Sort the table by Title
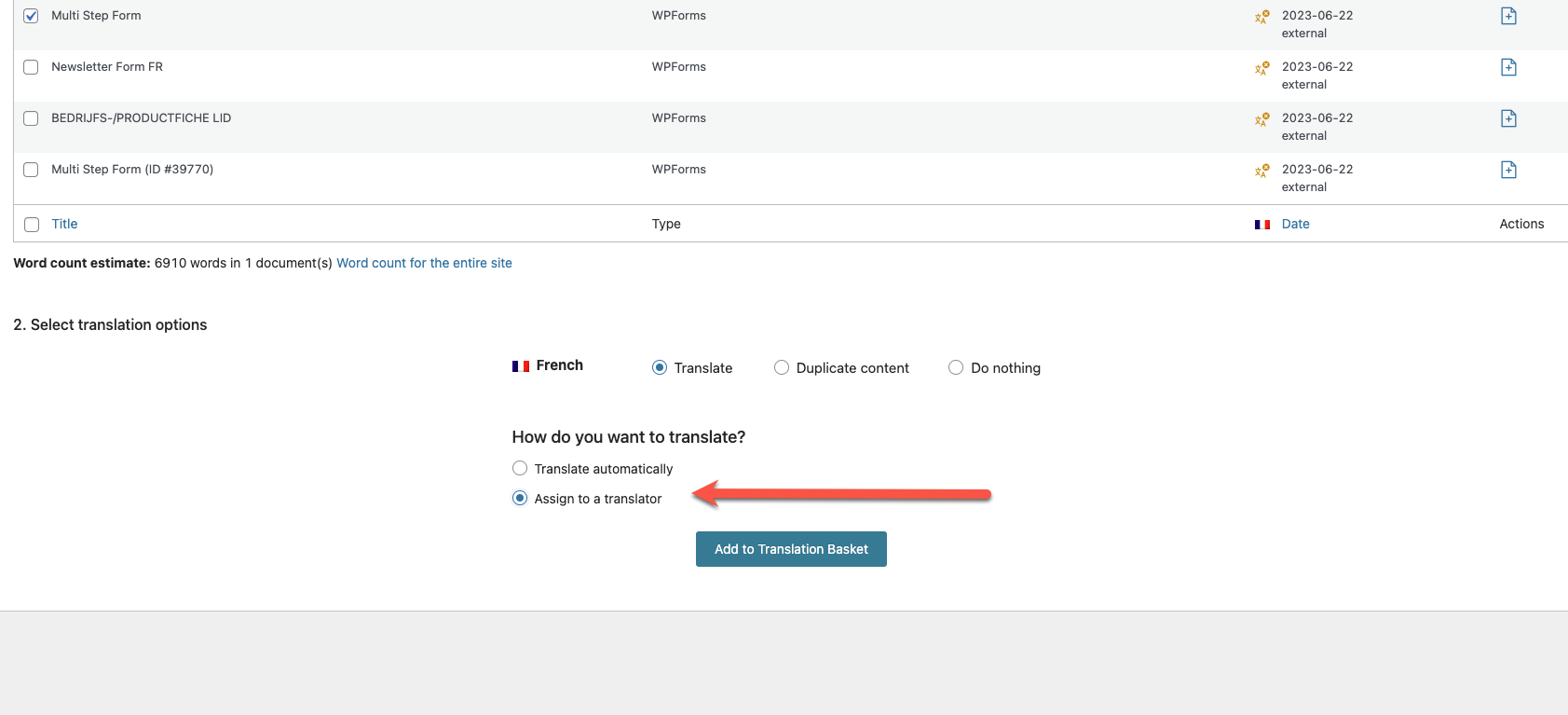1568x715 pixels. coord(64,224)
